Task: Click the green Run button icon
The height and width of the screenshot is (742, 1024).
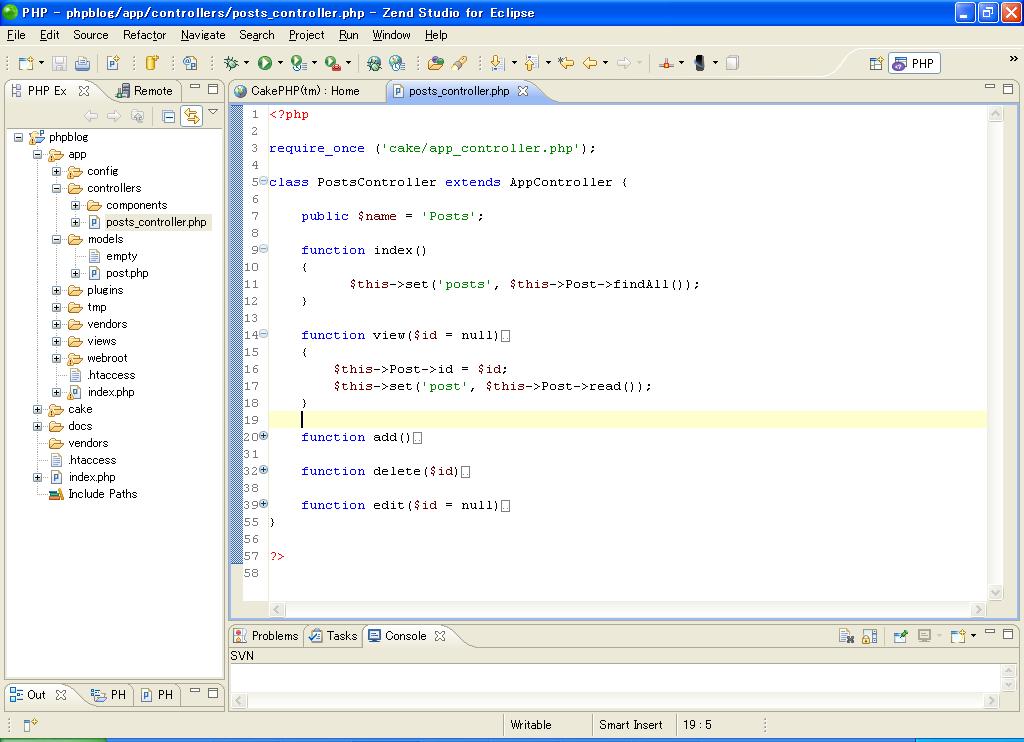Action: coord(265,63)
